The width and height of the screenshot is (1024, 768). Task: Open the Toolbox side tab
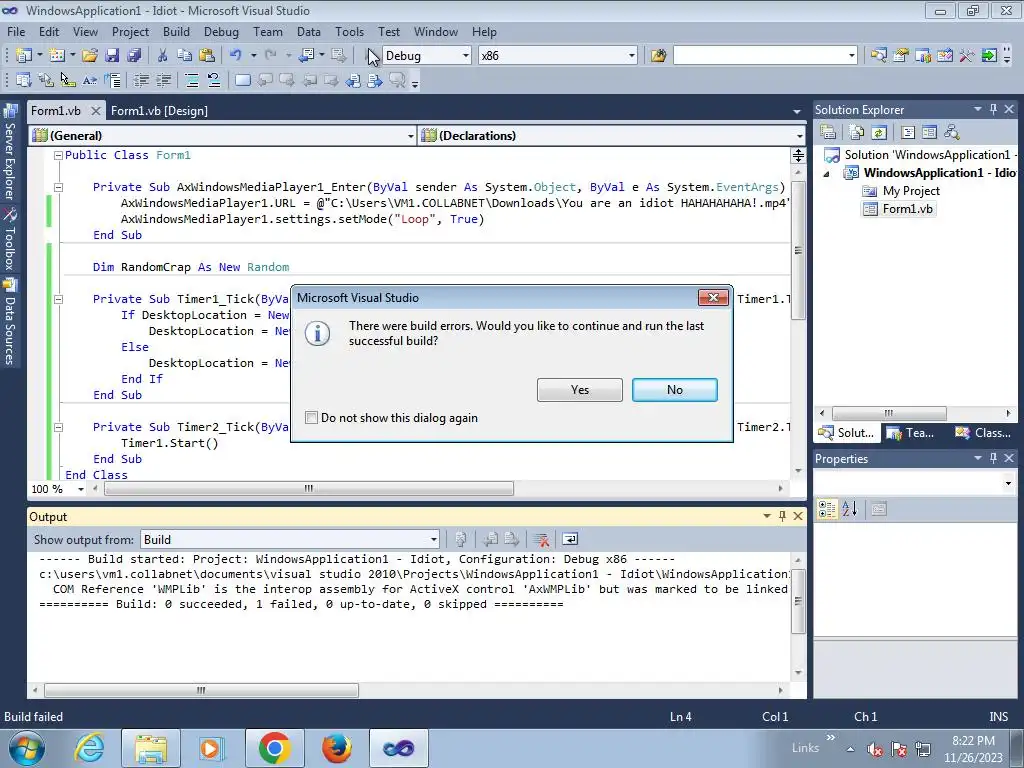[10, 240]
